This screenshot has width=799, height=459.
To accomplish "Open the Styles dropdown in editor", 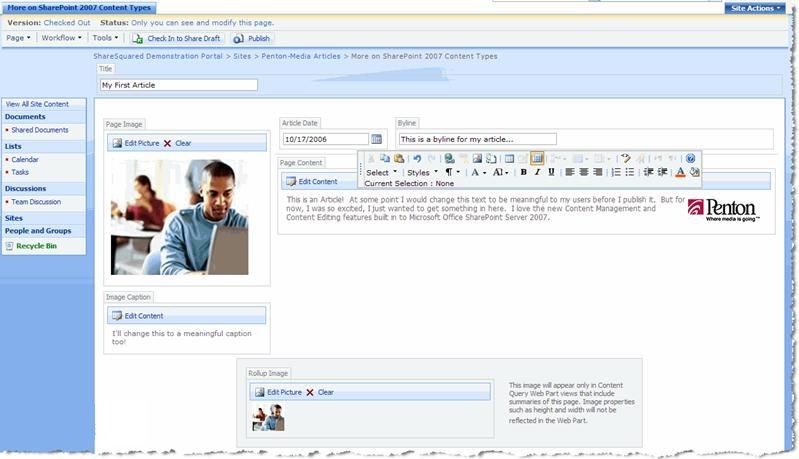I will pos(422,172).
